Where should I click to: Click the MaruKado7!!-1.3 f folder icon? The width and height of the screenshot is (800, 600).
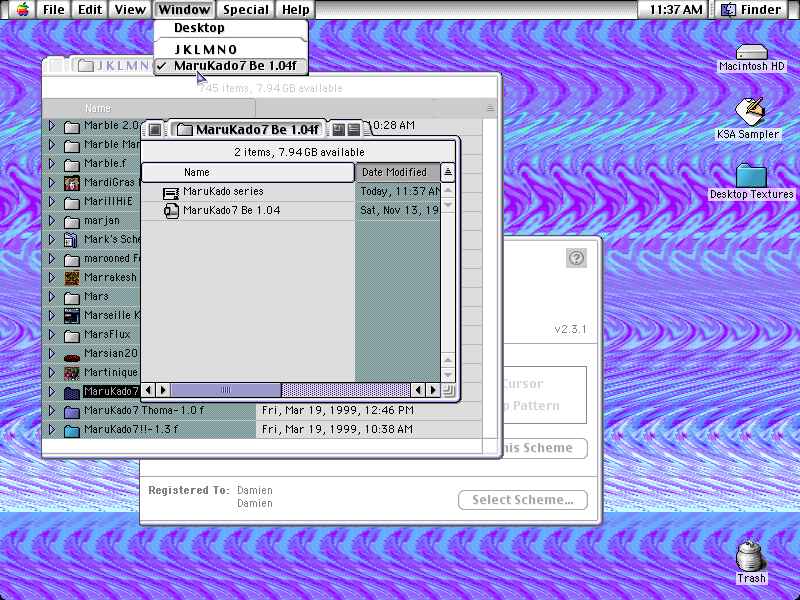72,431
